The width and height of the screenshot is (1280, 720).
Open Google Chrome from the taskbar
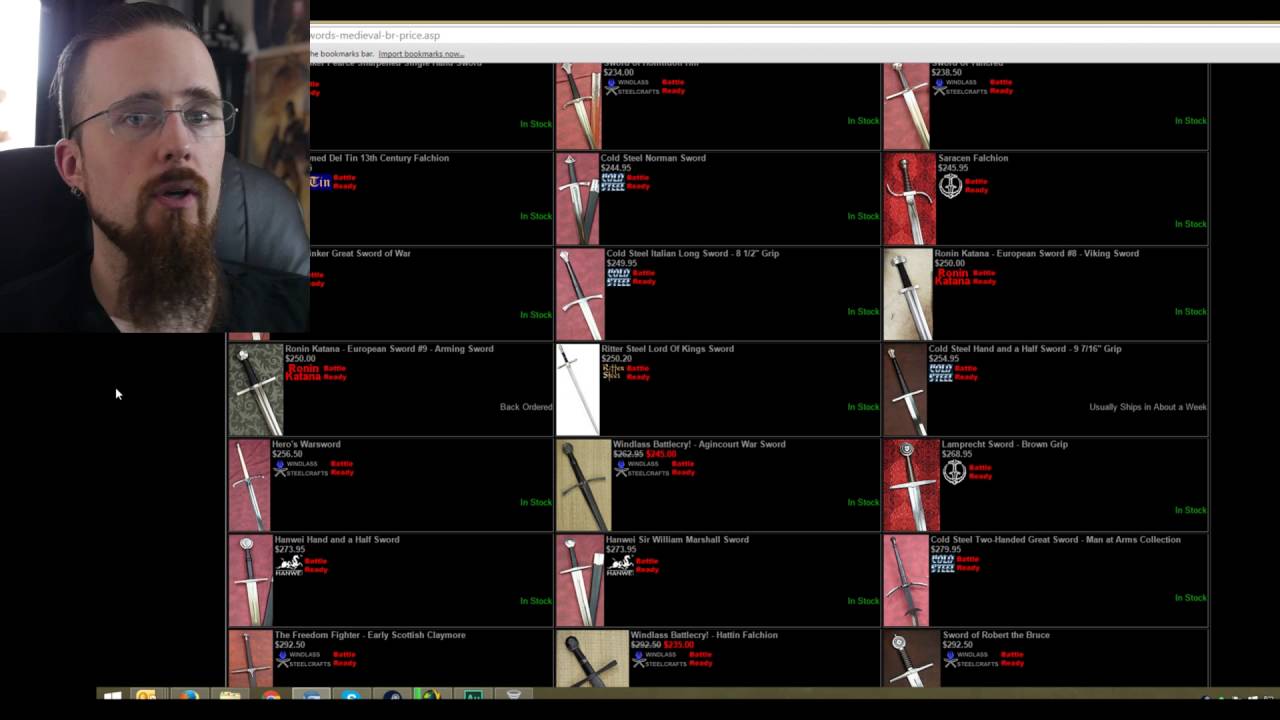pyautogui.click(x=271, y=696)
